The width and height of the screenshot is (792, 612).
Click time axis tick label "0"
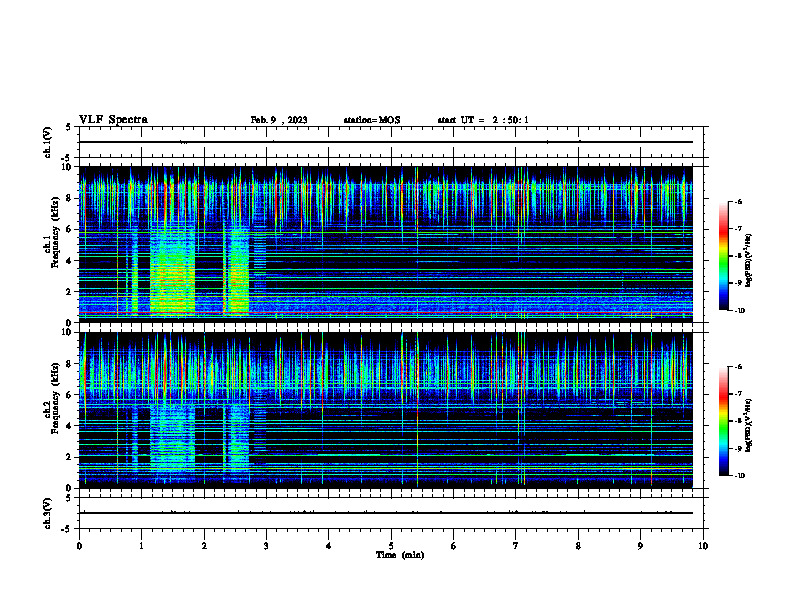click(79, 546)
